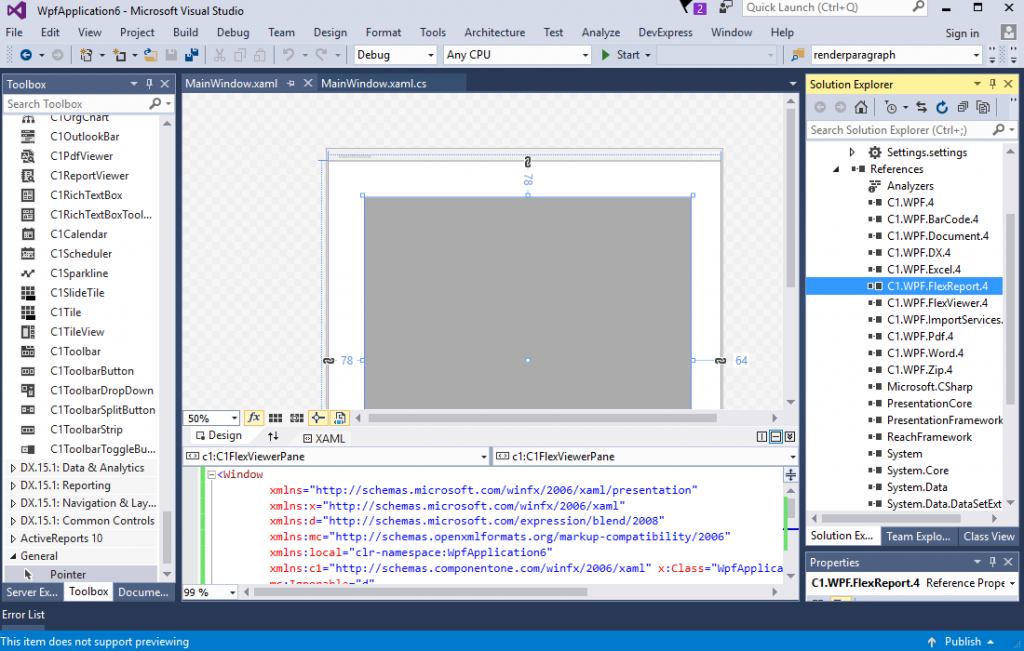Click the Search Toolbox field
Image resolution: width=1024 pixels, height=651 pixels.
point(77,104)
